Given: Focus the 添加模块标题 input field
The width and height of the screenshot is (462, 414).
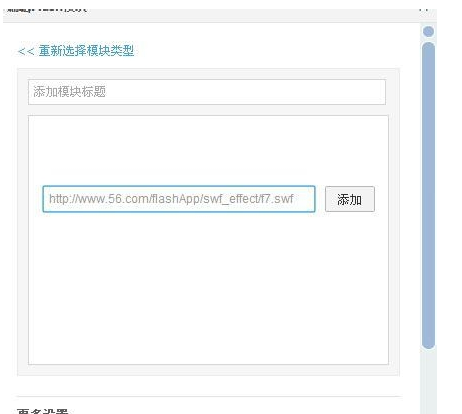Looking at the screenshot, I should pos(207,92).
